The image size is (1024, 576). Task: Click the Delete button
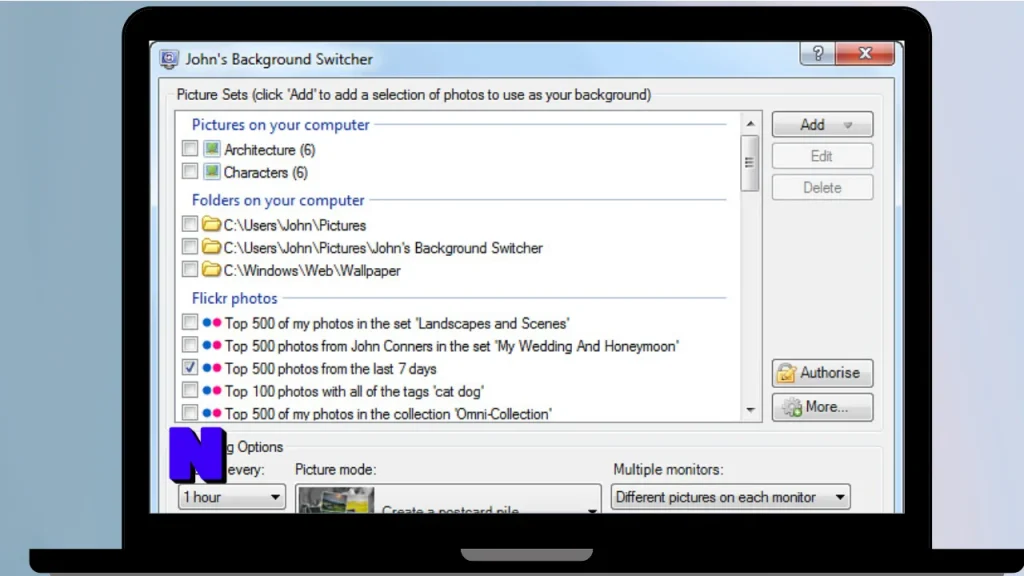(x=822, y=187)
